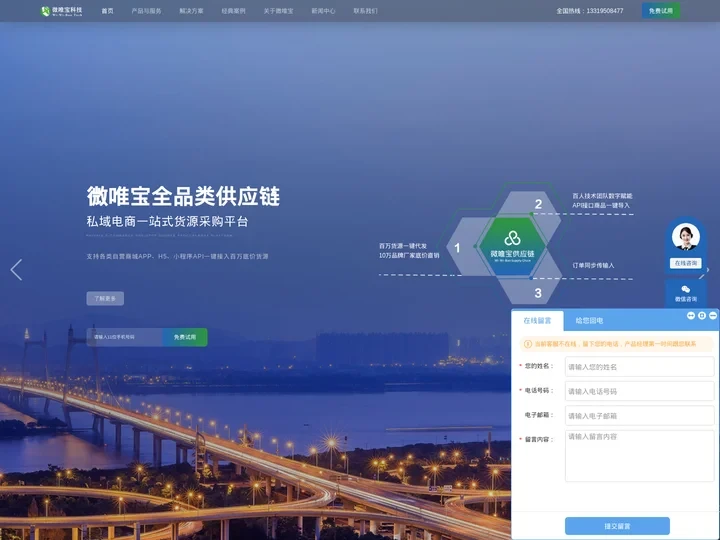Screen dimensions: 720x540
Task: Focus the 留言内容 text area
Action: coord(639,456)
